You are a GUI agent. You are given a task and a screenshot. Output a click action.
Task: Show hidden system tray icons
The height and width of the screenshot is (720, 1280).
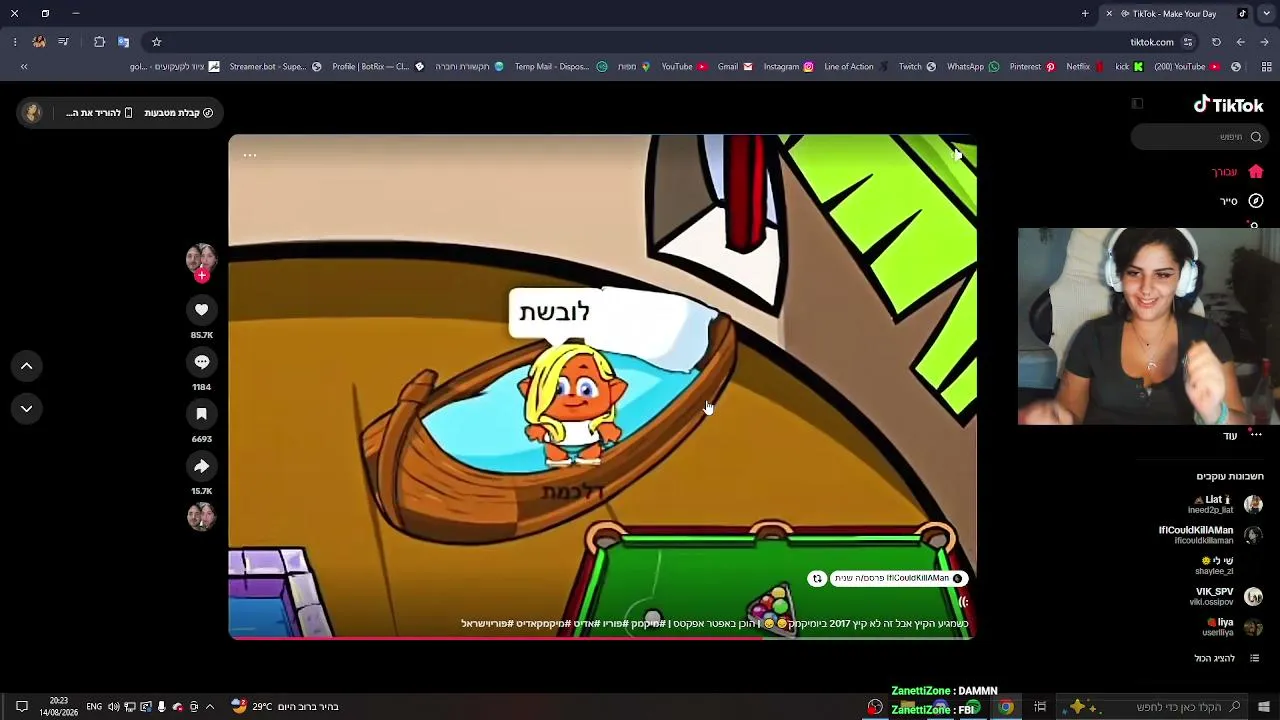(x=210, y=707)
